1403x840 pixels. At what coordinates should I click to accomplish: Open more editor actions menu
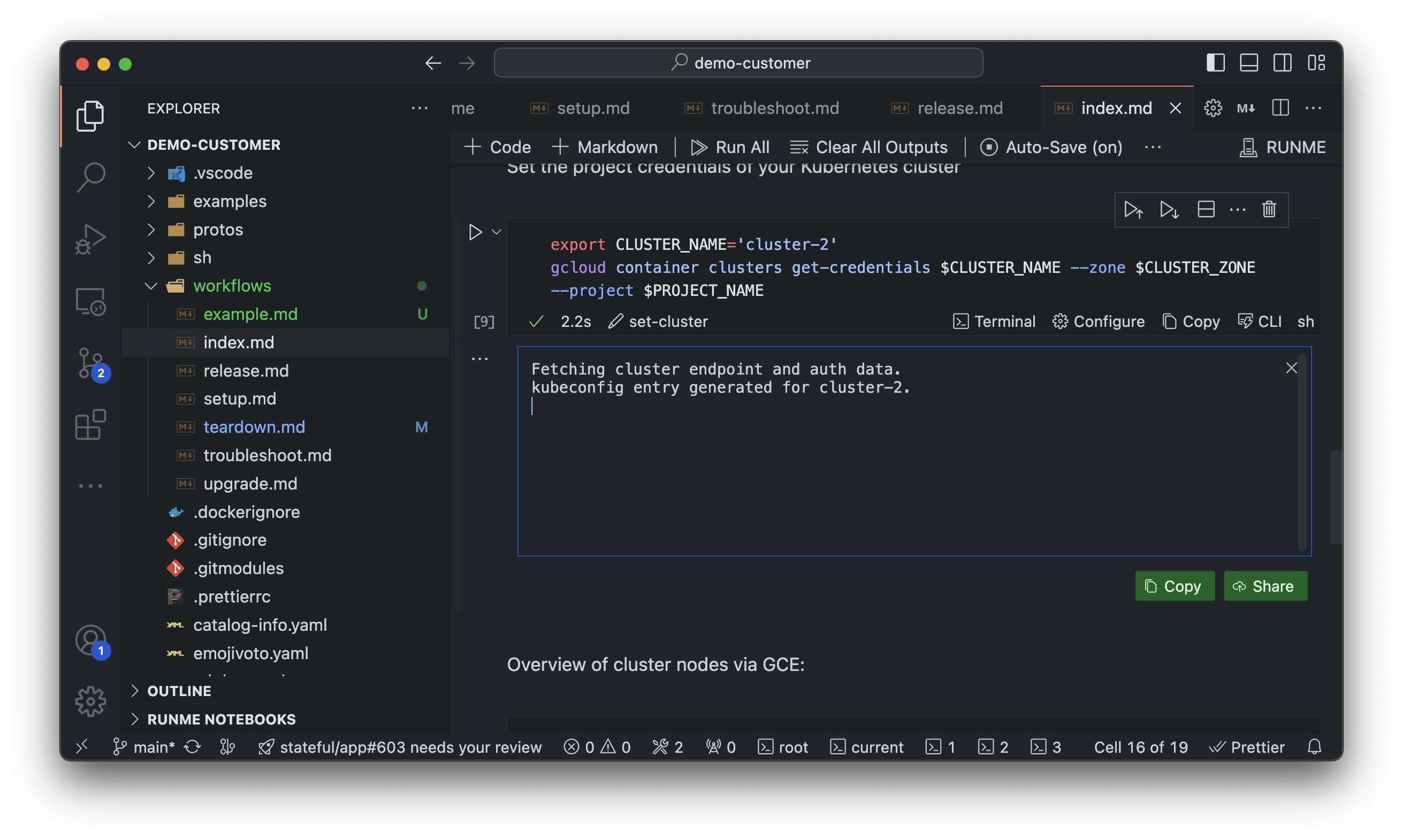click(x=1313, y=108)
